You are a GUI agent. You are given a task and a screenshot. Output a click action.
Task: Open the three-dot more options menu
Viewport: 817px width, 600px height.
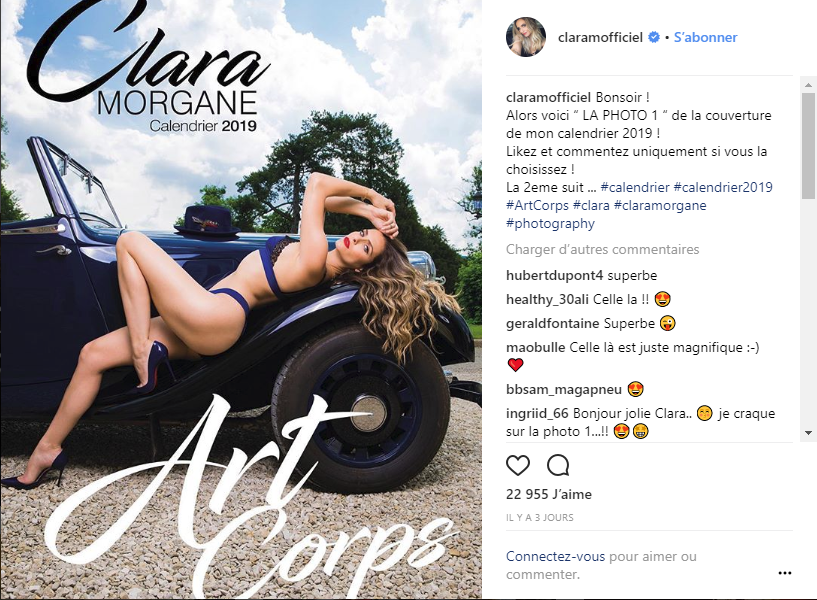(x=785, y=573)
